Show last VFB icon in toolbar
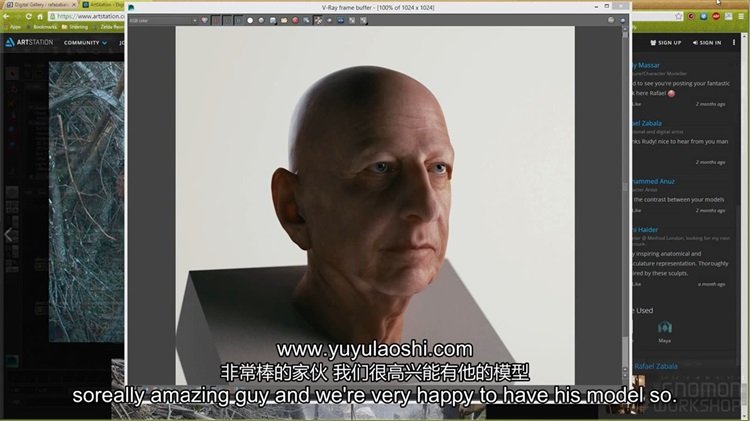This screenshot has height=421, width=750. [x=352, y=21]
